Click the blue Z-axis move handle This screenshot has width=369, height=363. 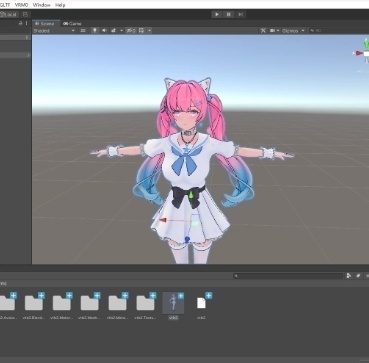(187, 239)
